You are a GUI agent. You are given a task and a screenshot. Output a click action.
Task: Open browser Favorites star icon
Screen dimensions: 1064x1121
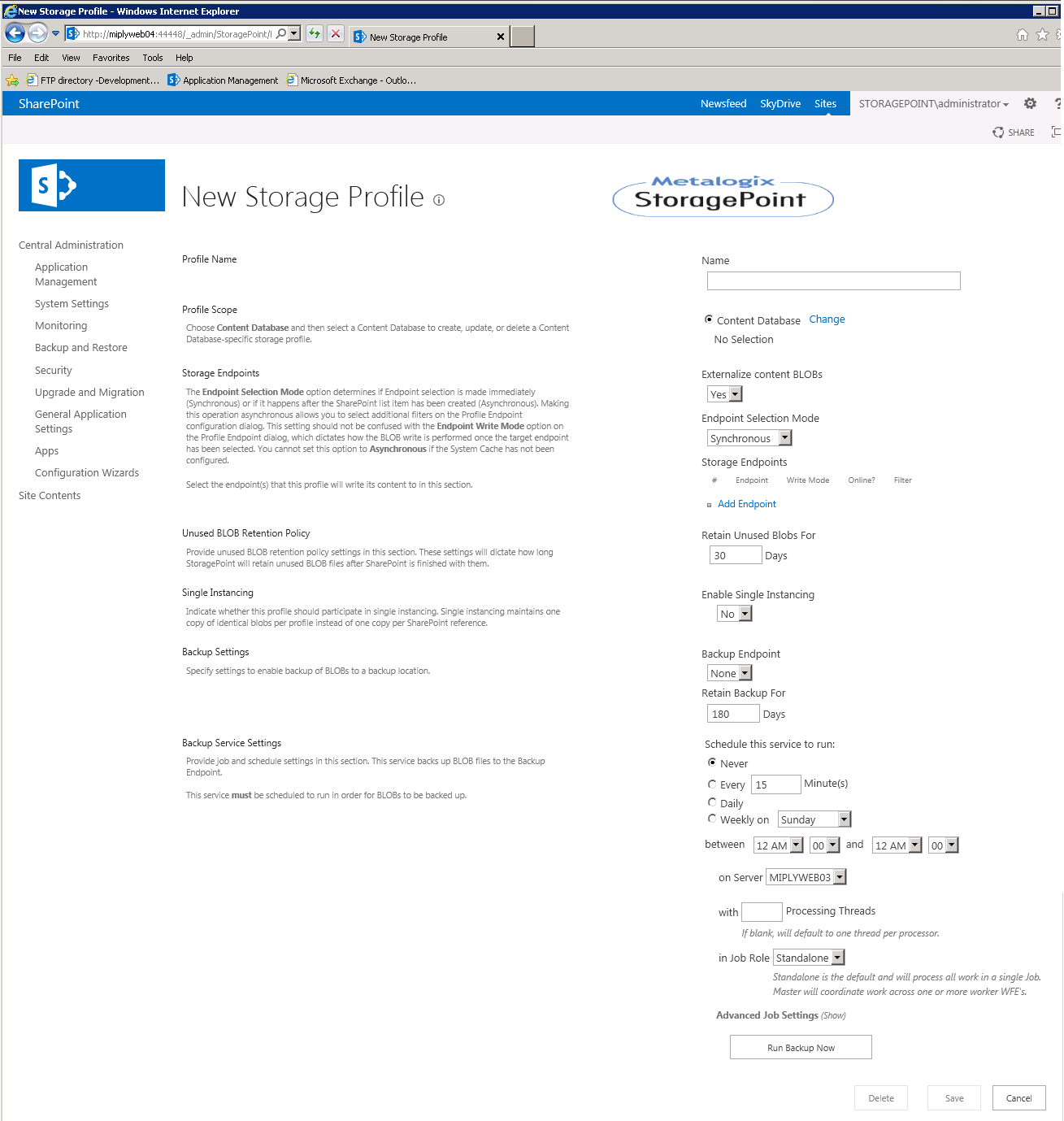pyautogui.click(x=1042, y=35)
